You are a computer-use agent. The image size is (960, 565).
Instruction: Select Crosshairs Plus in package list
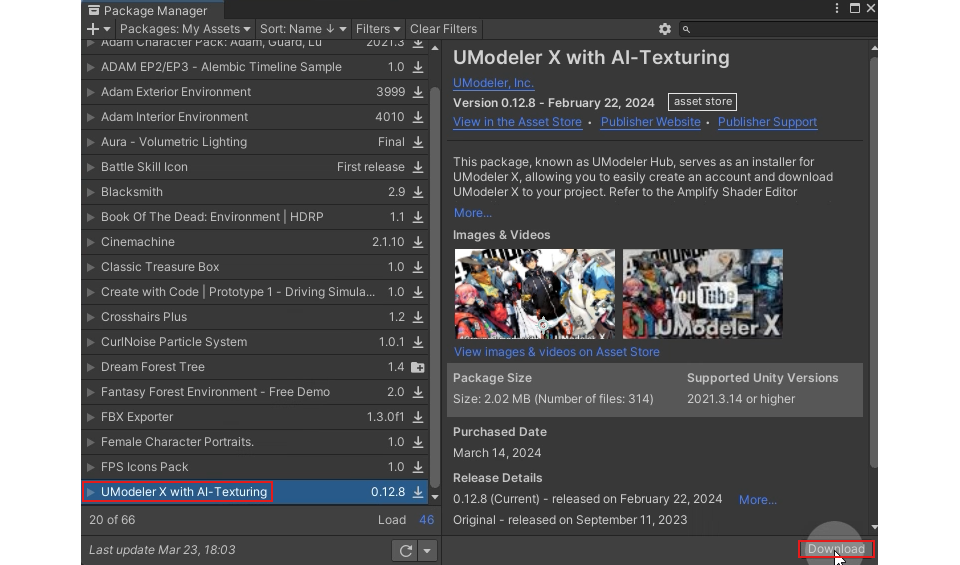pos(255,317)
